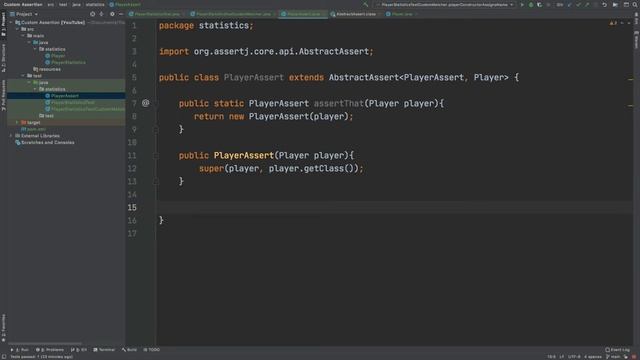
Task: Switch to the Player.java tab
Action: click(402, 14)
